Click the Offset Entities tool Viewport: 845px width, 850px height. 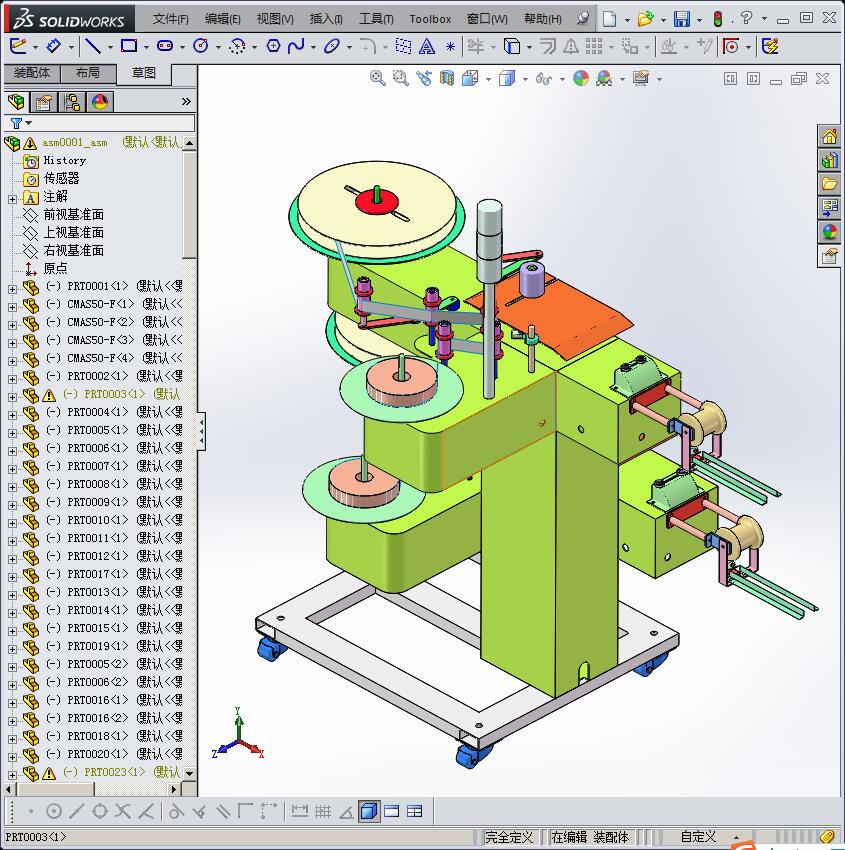coord(548,46)
